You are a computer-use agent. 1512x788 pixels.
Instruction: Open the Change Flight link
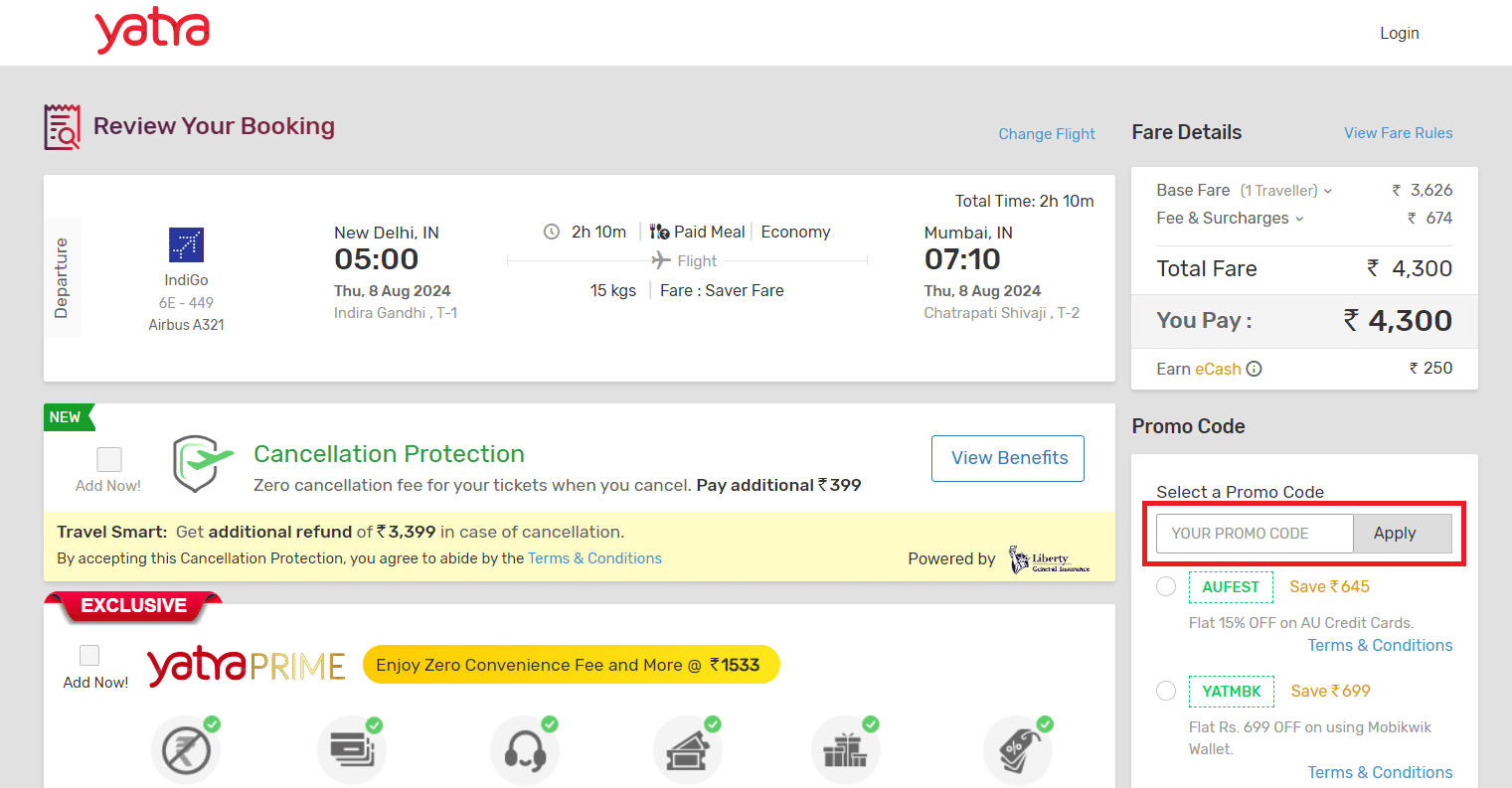click(1046, 133)
